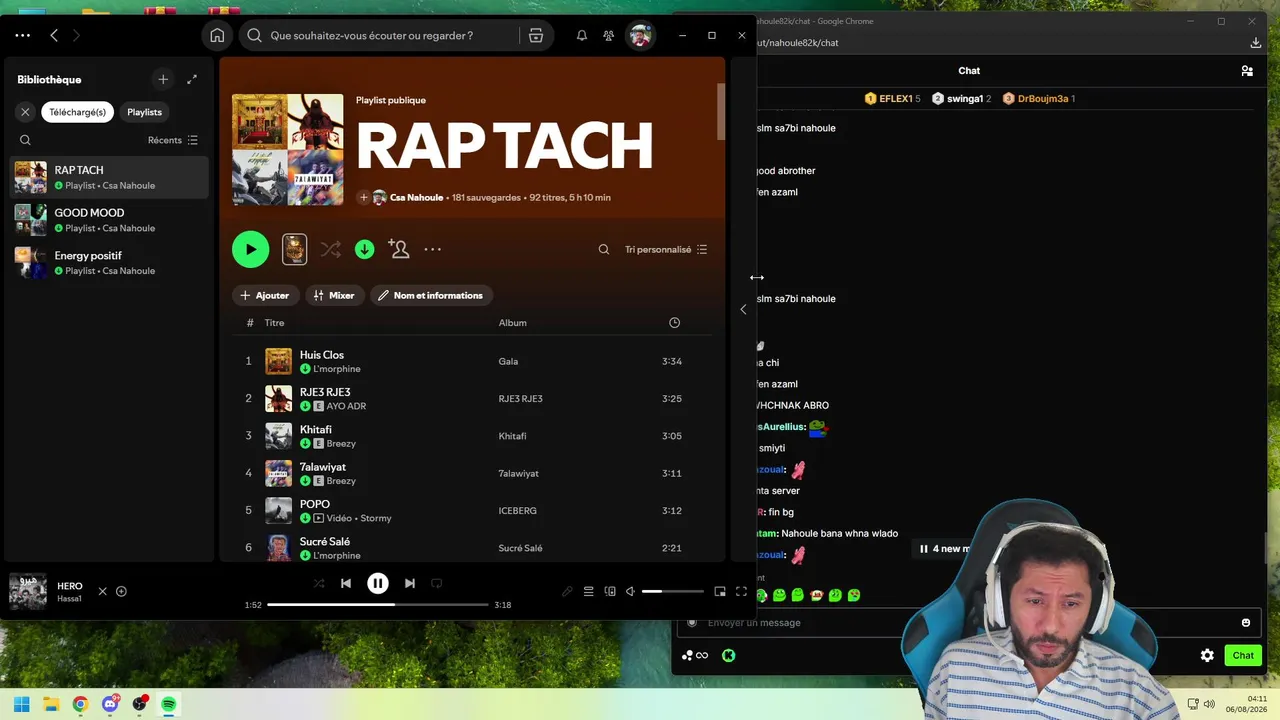The height and width of the screenshot is (720, 1280).
Task: Open the Spotify Home page
Action: [217, 36]
